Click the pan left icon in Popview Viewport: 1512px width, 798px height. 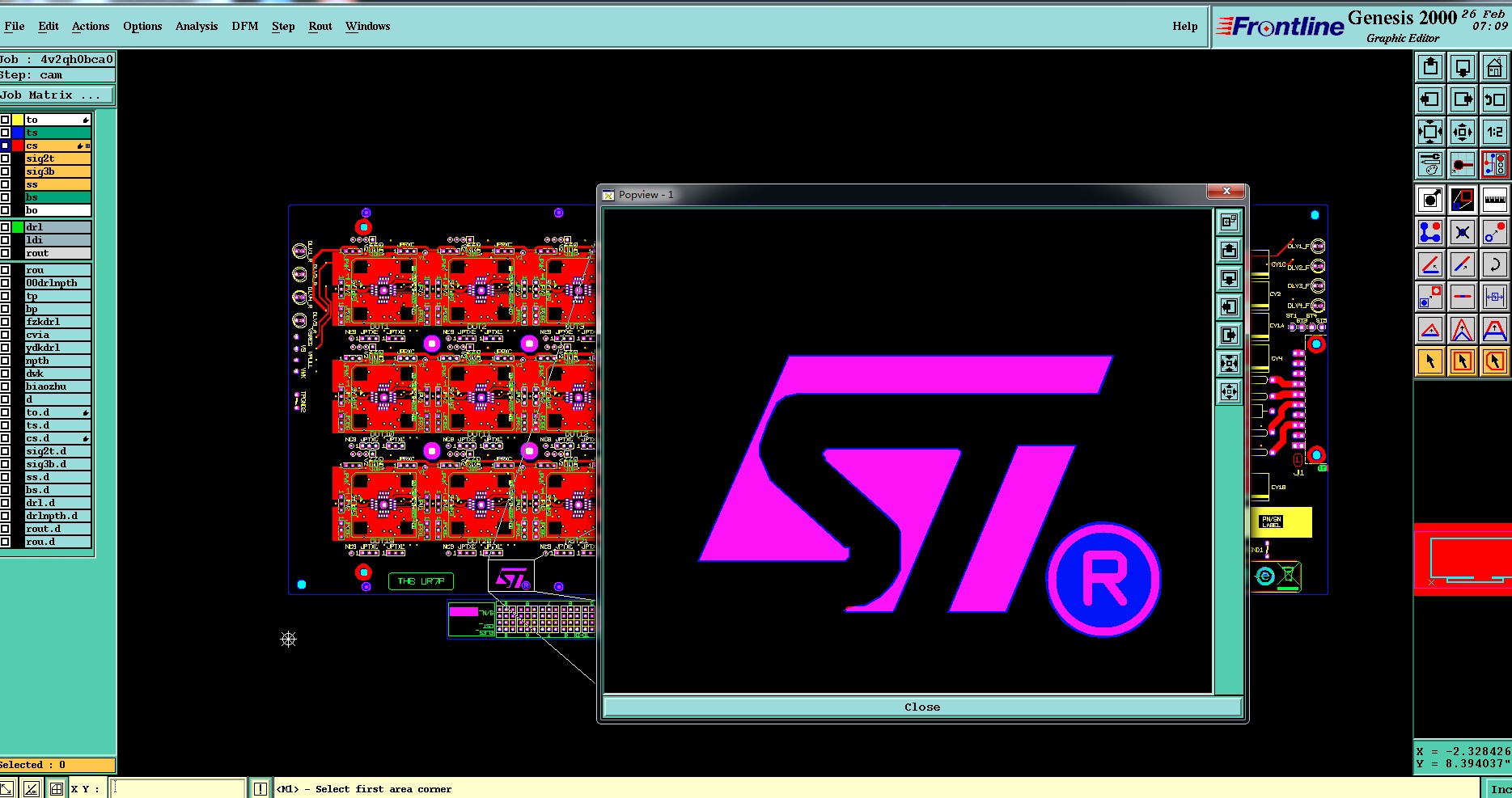(1229, 307)
